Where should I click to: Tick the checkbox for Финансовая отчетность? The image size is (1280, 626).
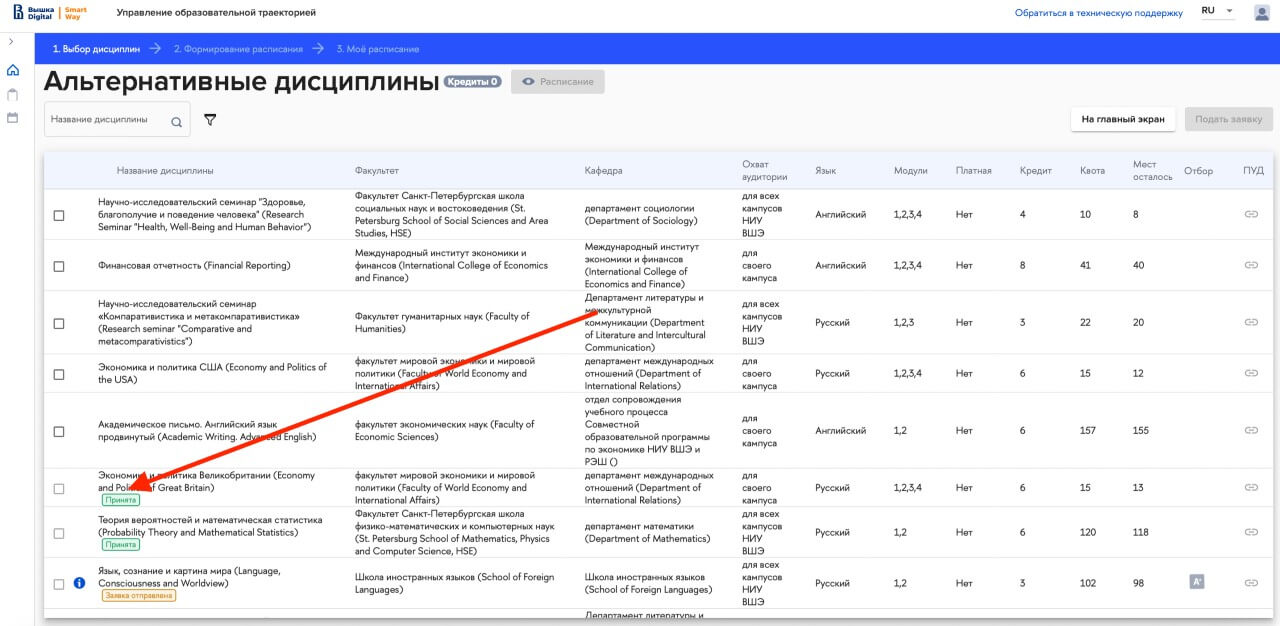click(x=59, y=267)
